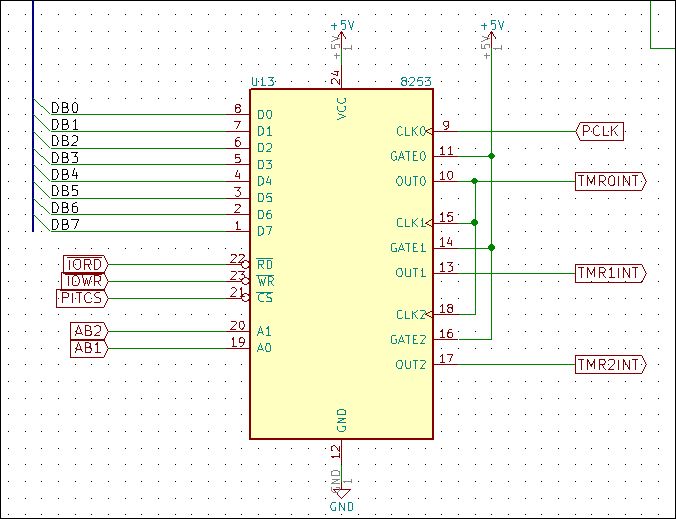The width and height of the screenshot is (676, 519).
Task: Click the junction dot at CLK1 wire
Action: (475, 223)
